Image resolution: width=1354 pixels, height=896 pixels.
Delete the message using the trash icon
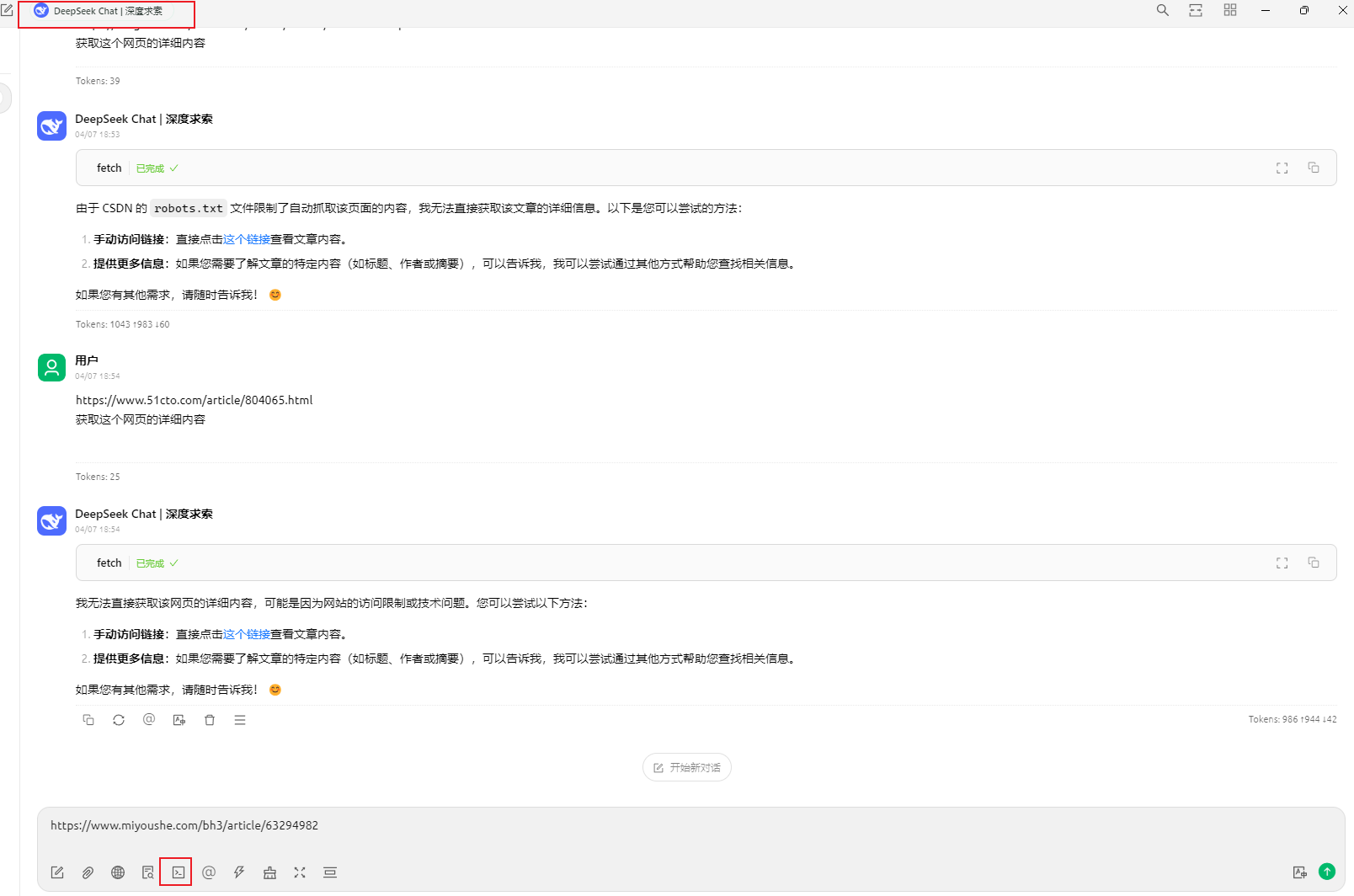point(210,719)
